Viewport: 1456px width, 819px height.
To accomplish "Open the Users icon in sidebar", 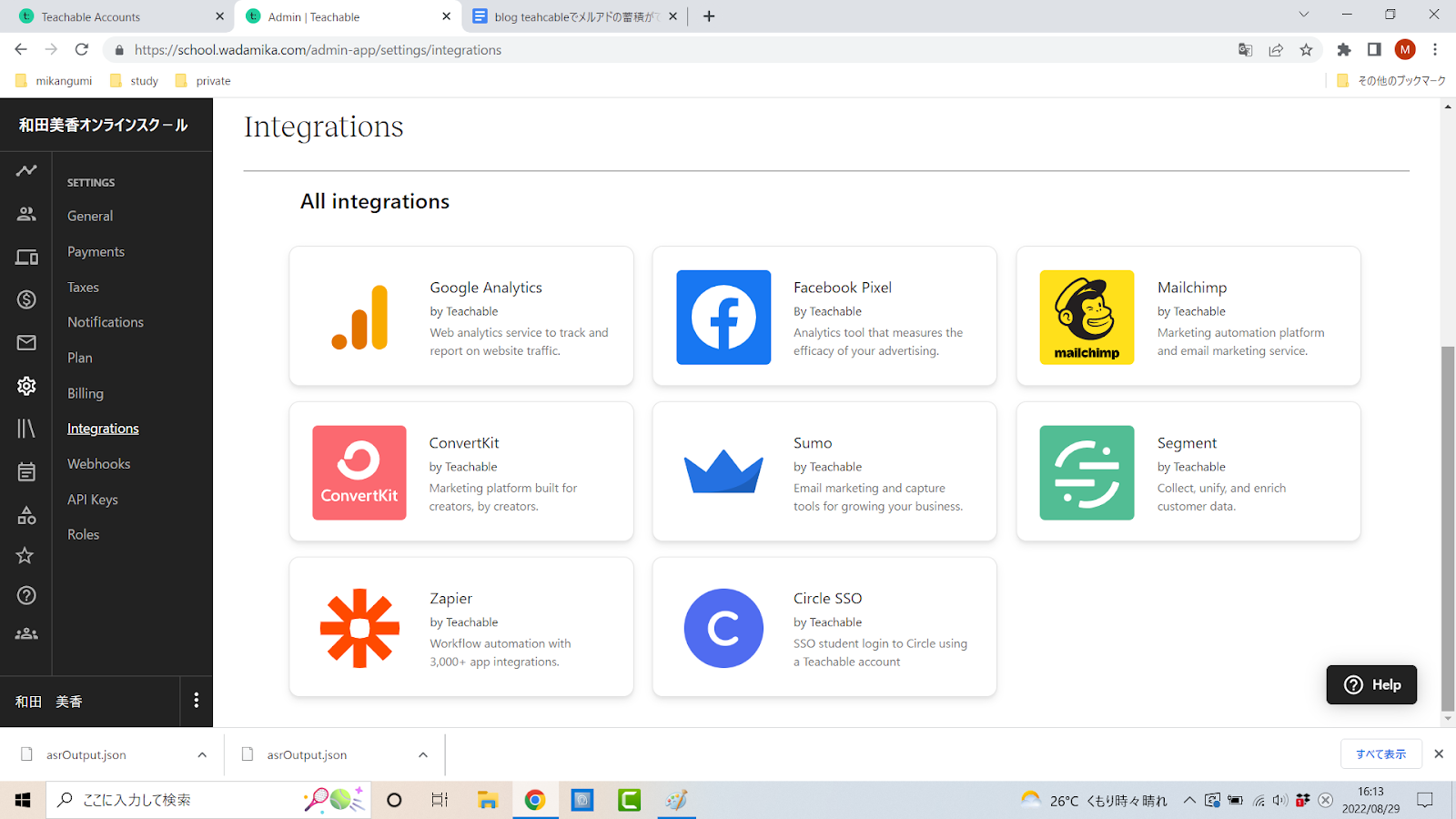I will point(26,214).
